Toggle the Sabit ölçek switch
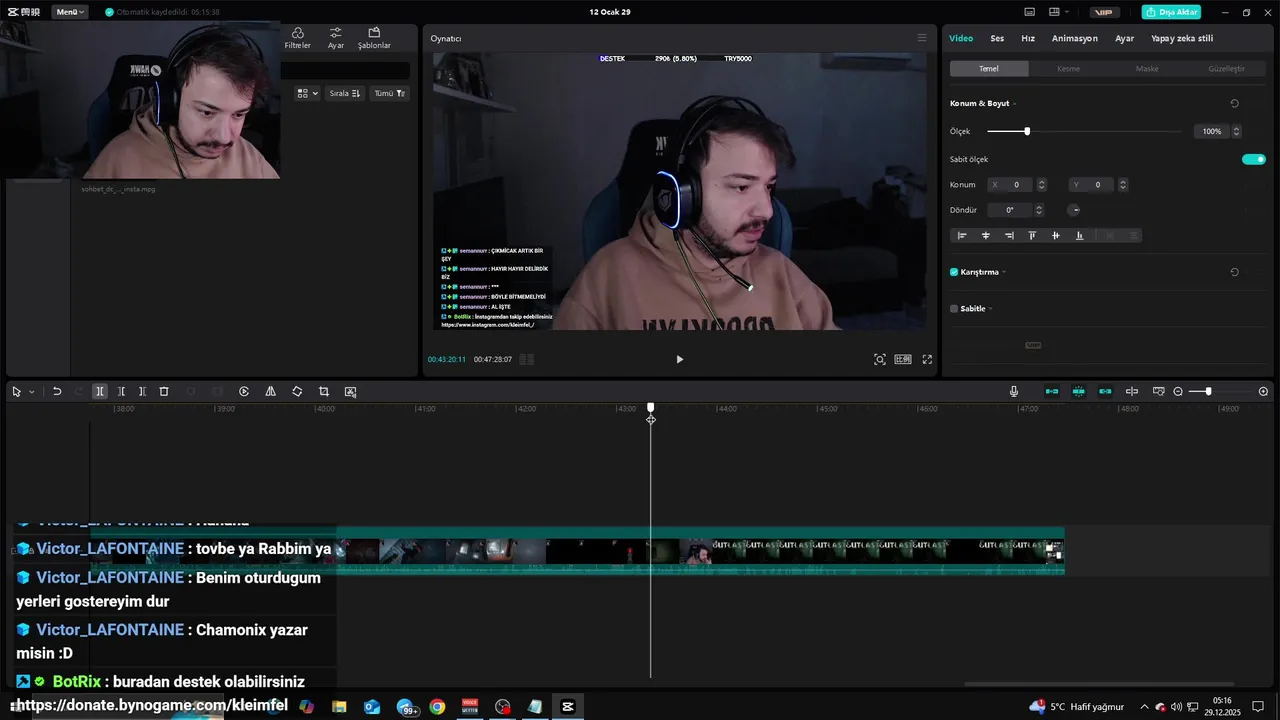Screen dimensions: 1280x720 pos(1254,159)
